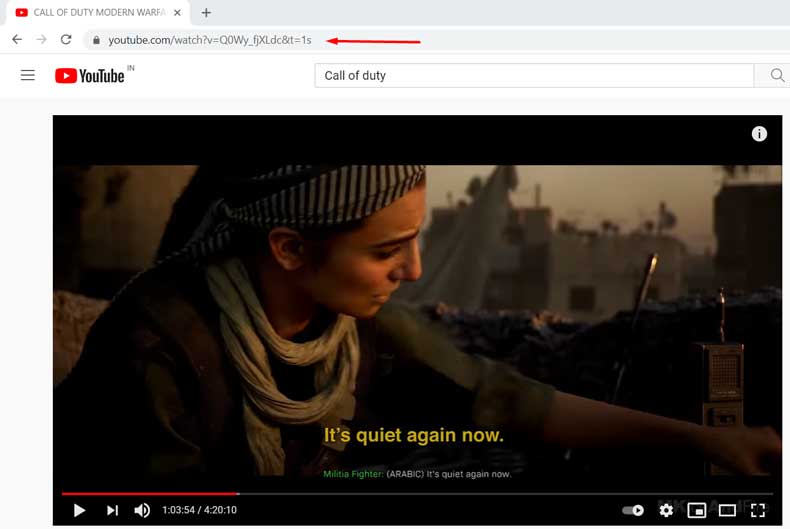Screen dimensions: 790x529
Task: Seek on the red progress bar
Action: tap(417, 494)
